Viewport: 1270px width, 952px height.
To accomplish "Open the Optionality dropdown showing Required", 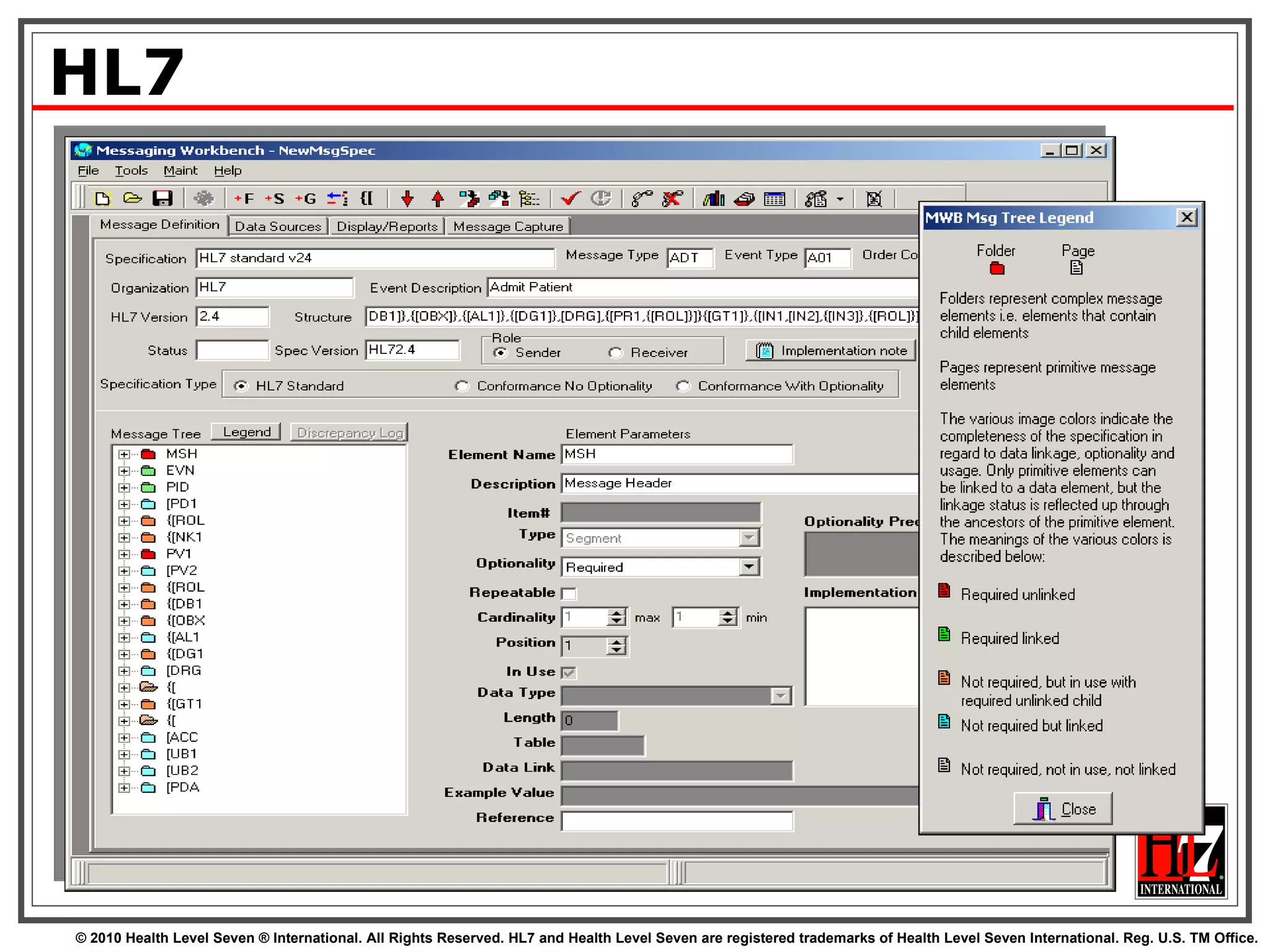I will pyautogui.click(x=749, y=567).
